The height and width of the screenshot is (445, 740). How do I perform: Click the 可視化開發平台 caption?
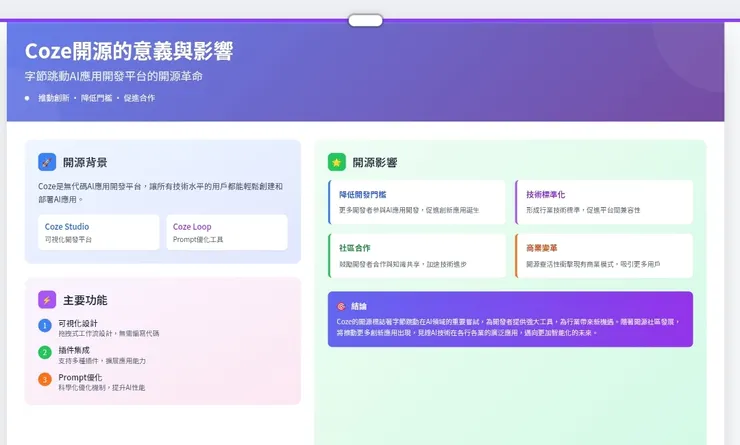click(x=68, y=240)
